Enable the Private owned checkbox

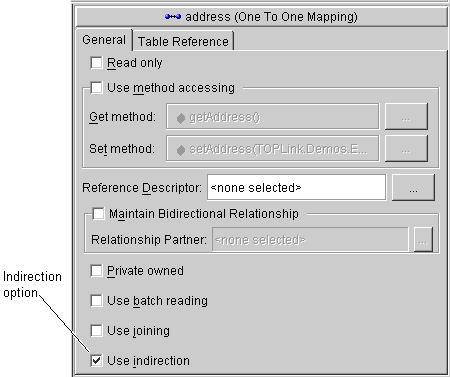[x=96, y=271]
